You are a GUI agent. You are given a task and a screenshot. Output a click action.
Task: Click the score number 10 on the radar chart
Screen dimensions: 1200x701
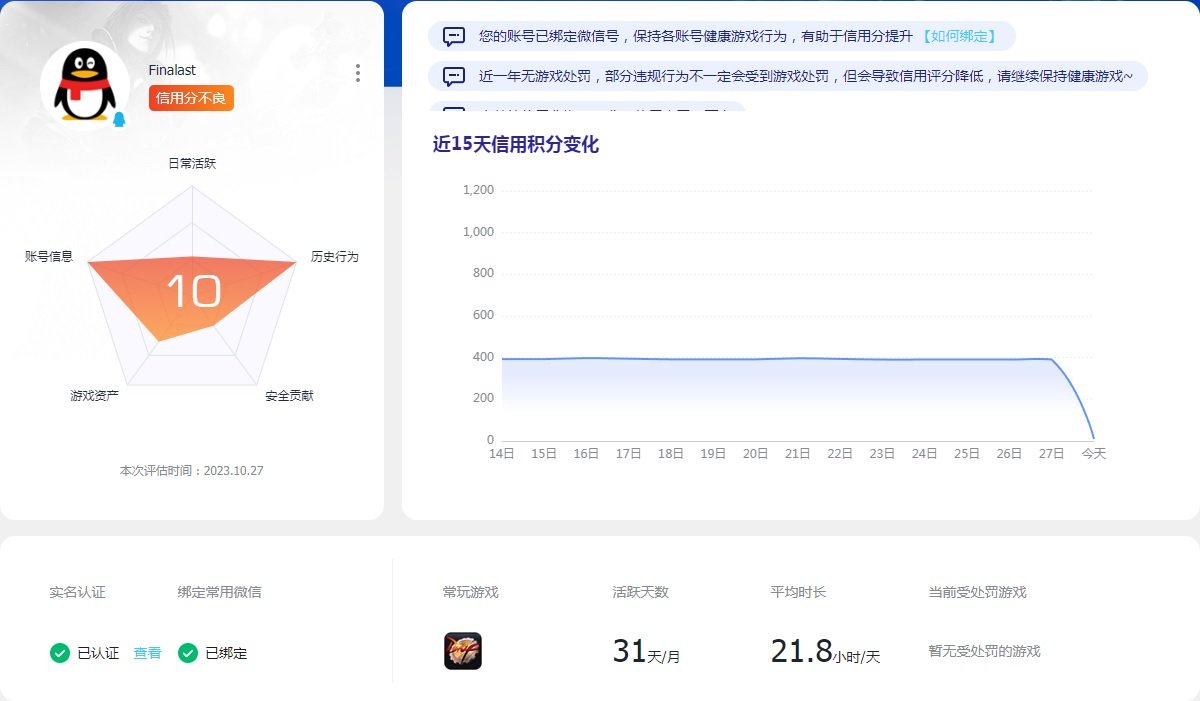(196, 290)
